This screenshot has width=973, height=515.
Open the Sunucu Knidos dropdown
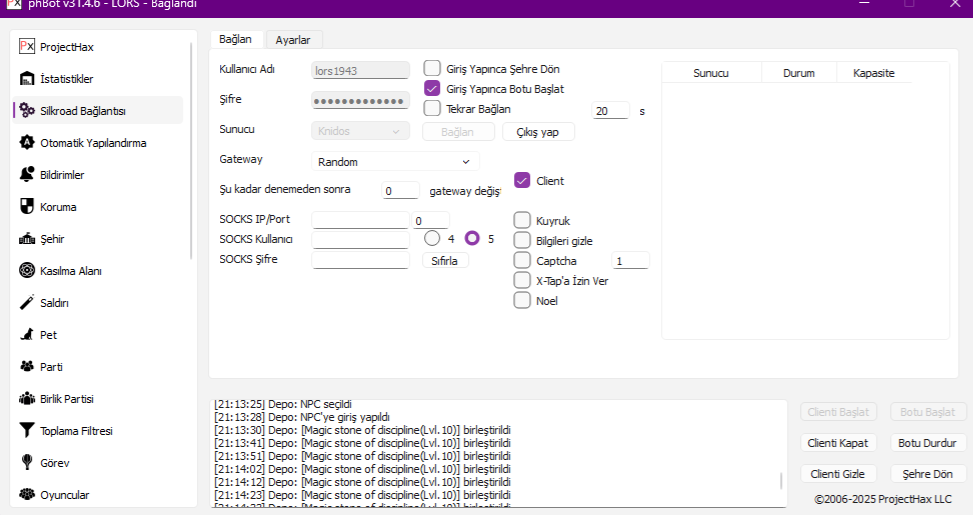360,131
